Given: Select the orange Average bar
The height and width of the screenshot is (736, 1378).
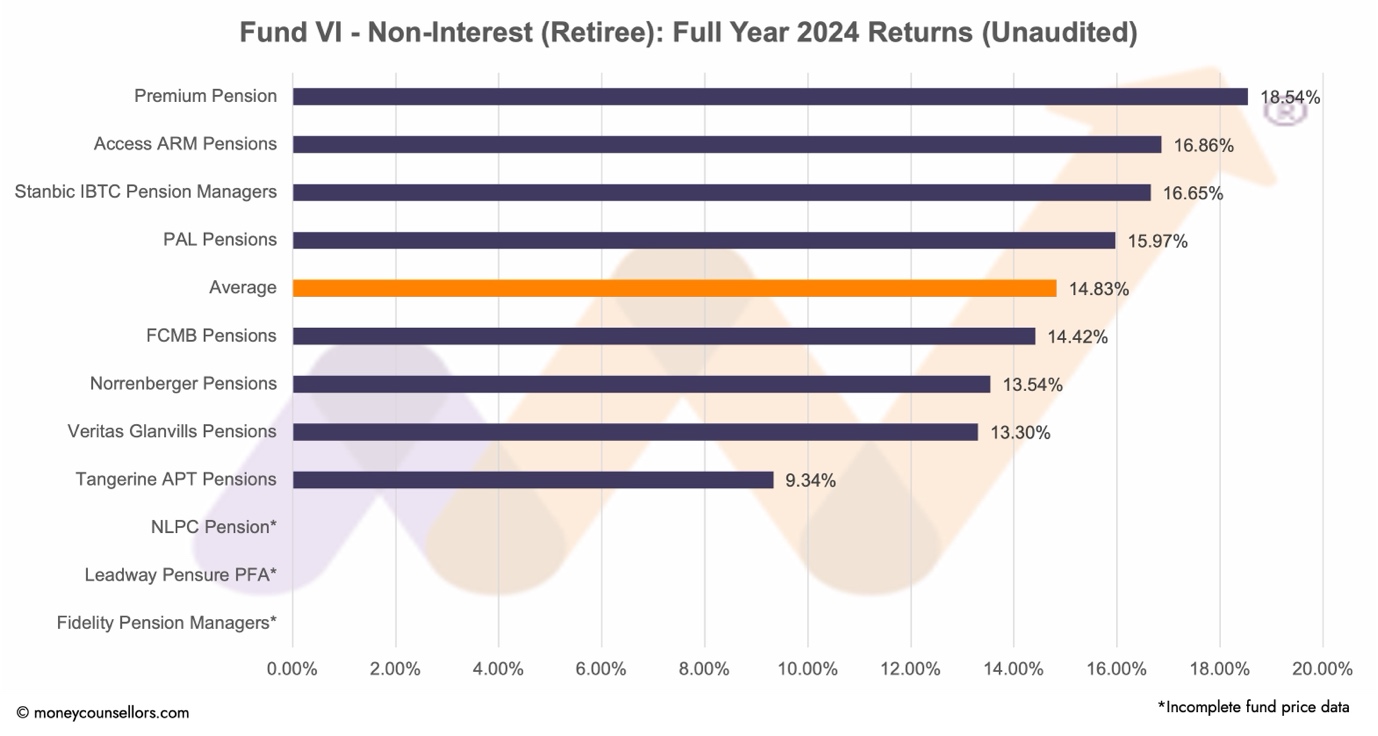Looking at the screenshot, I should (674, 288).
